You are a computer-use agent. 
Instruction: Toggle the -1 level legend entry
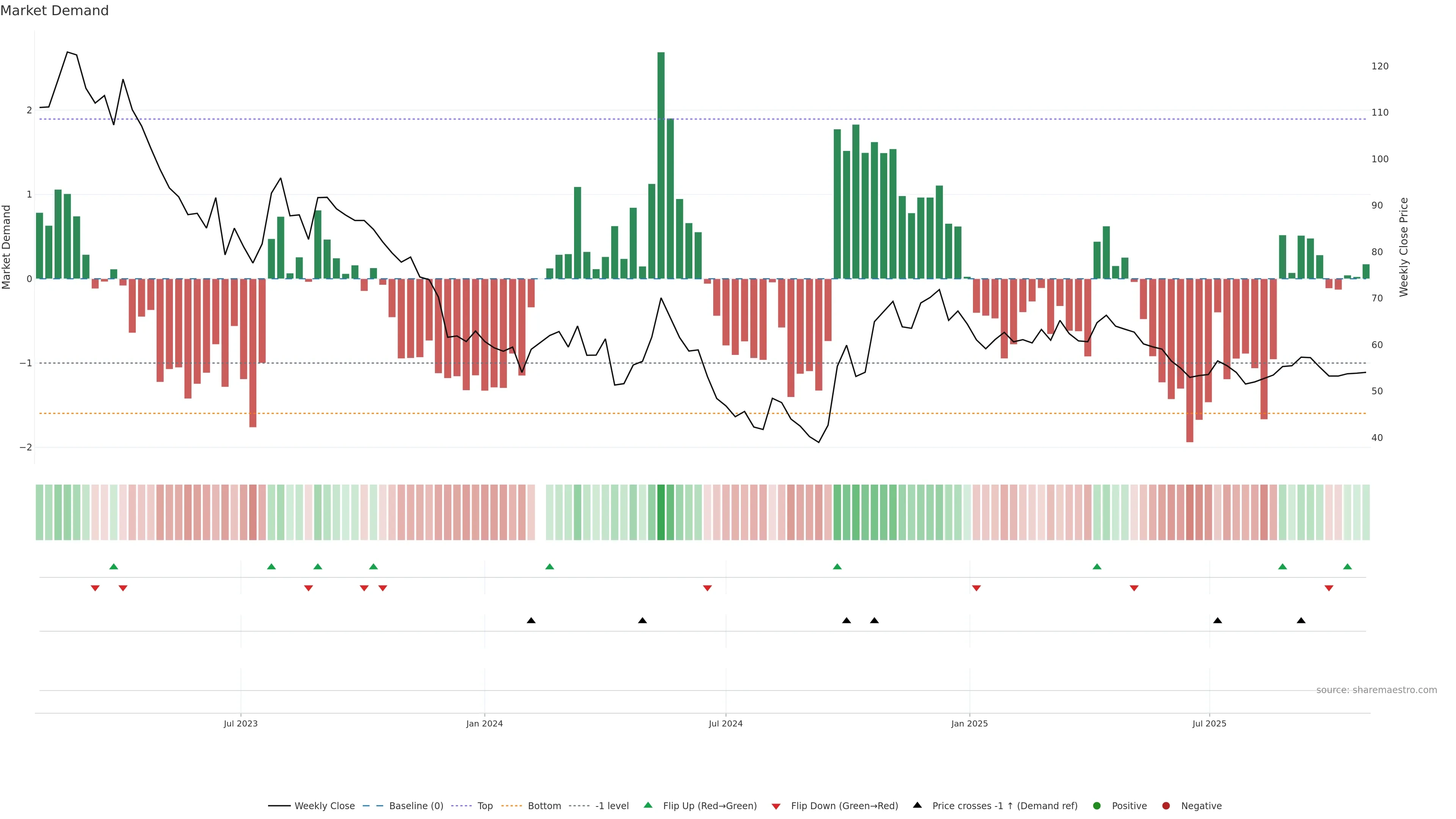tap(612, 806)
